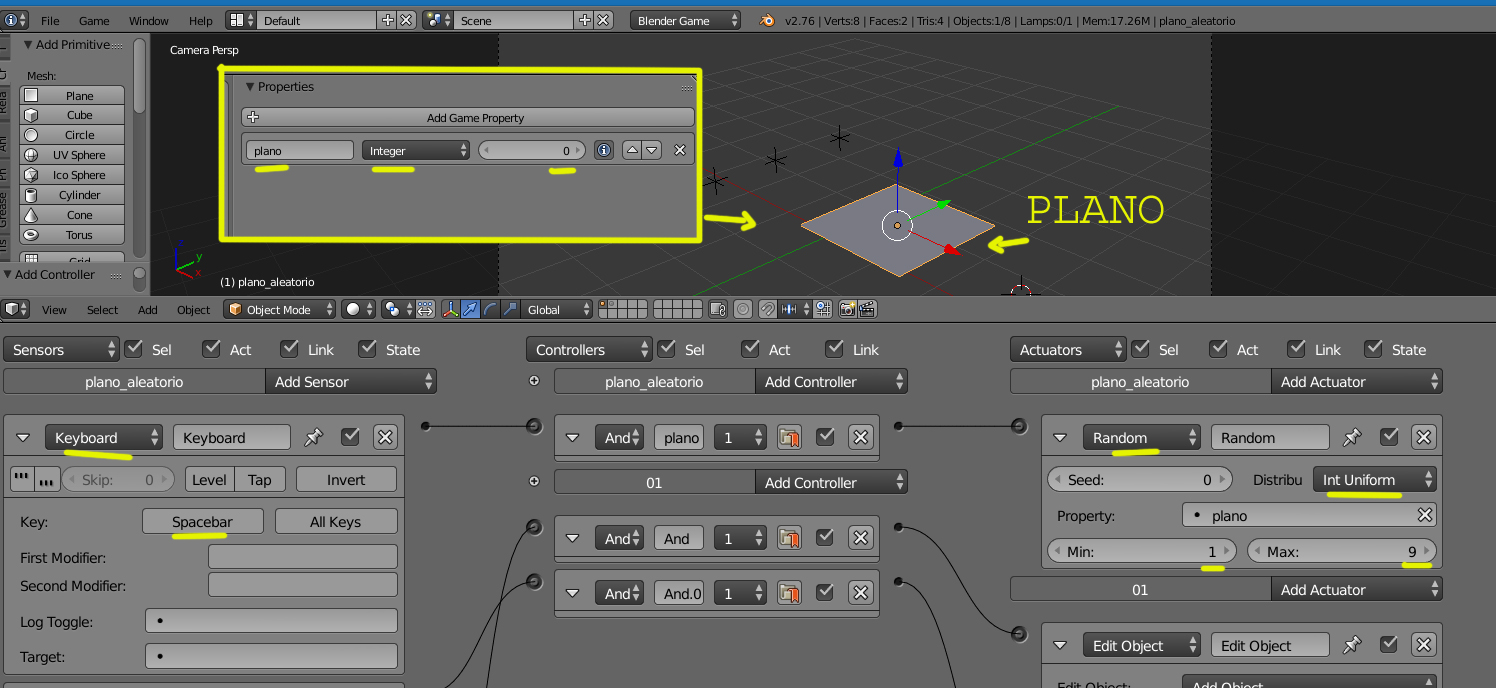Open the Integer property type dropdown

416,150
